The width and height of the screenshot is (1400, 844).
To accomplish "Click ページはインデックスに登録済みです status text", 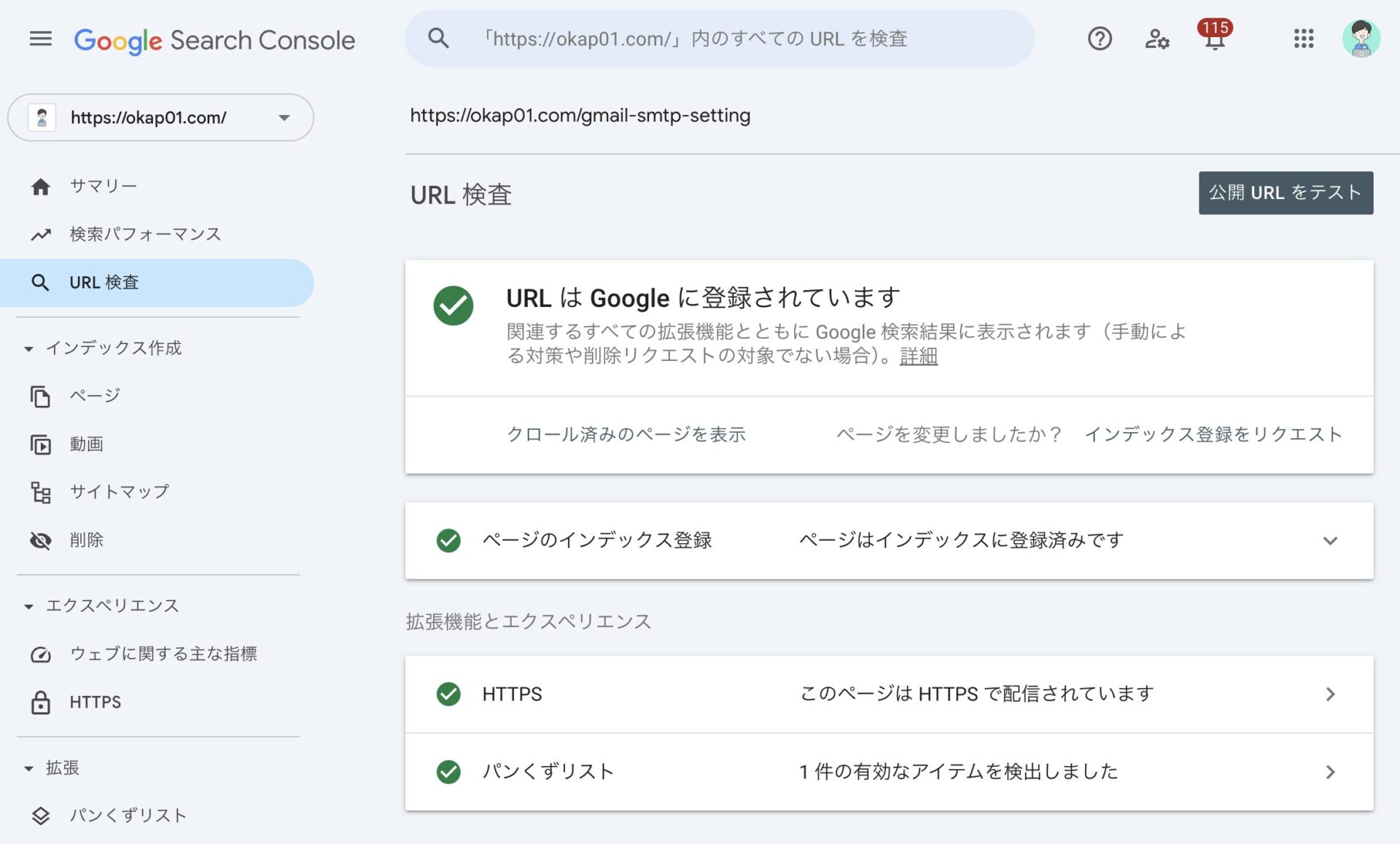I will pos(961,541).
